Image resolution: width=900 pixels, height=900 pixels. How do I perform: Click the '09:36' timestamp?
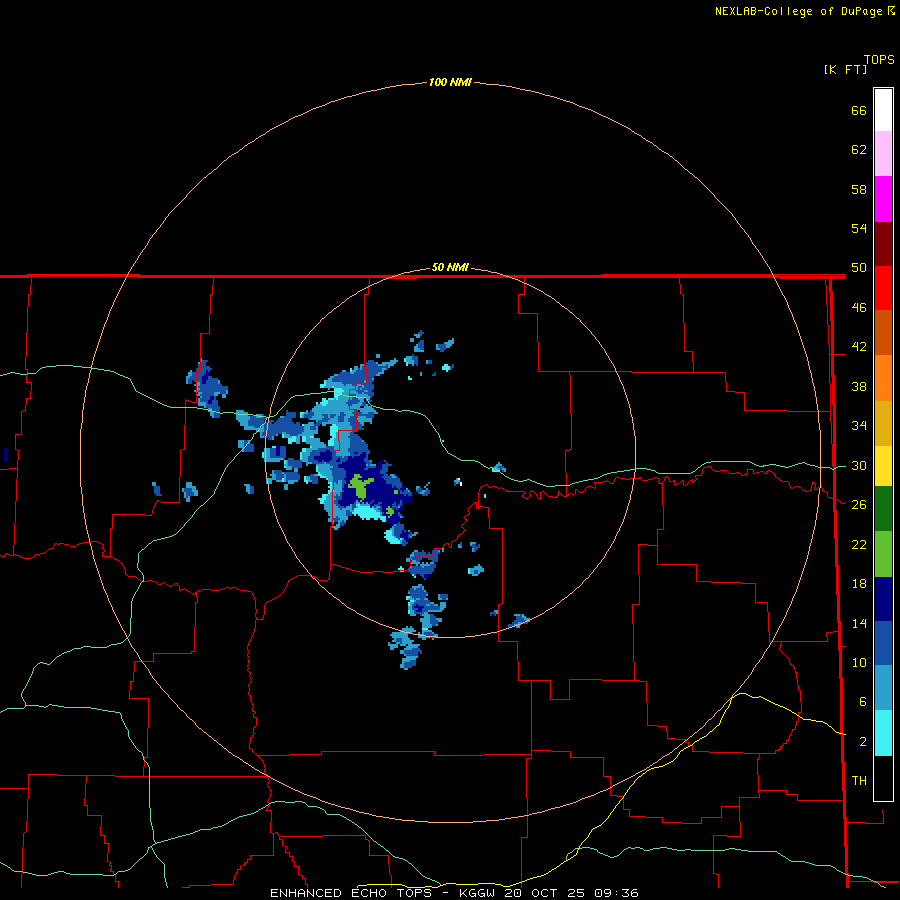[615, 893]
